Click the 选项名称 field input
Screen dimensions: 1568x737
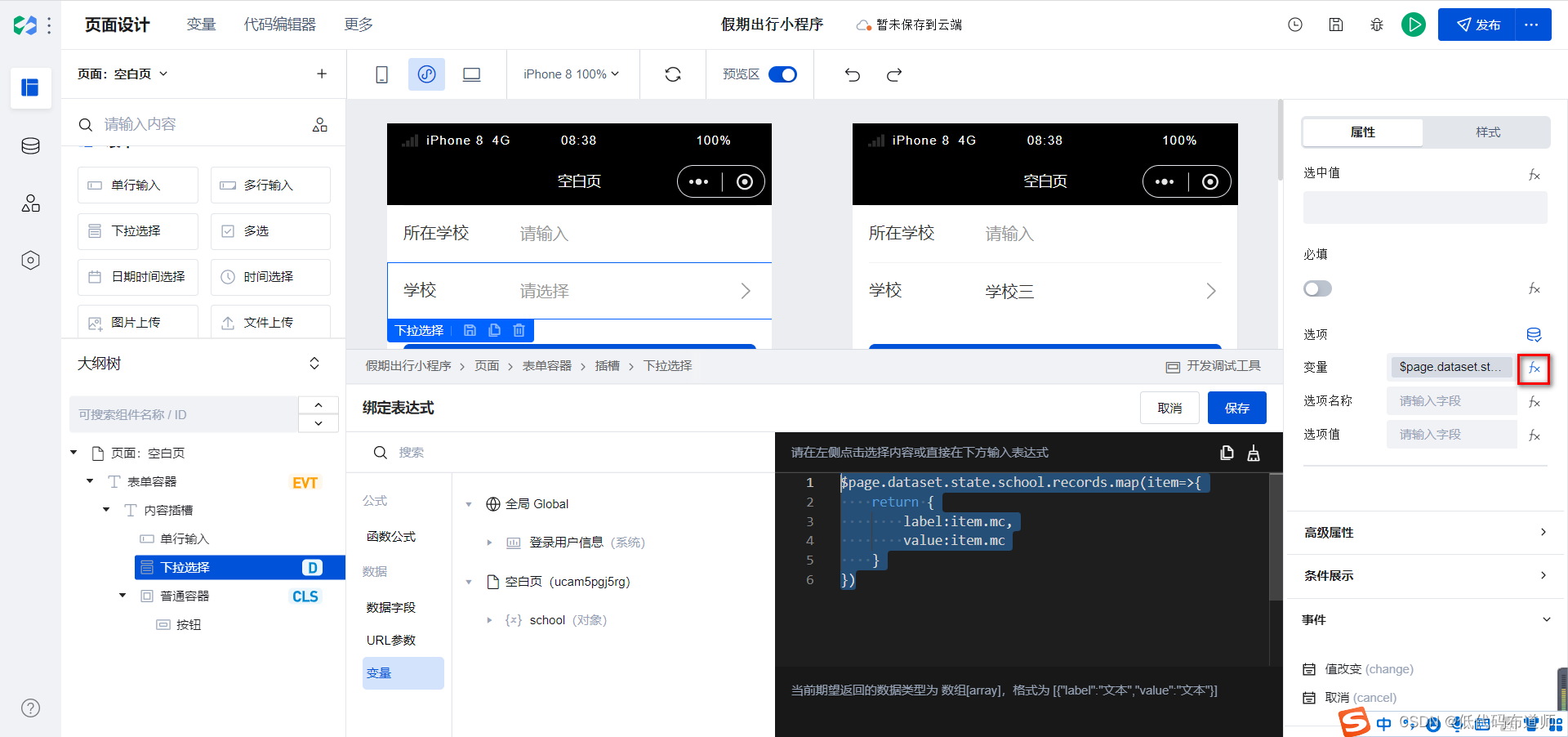[1452, 401]
